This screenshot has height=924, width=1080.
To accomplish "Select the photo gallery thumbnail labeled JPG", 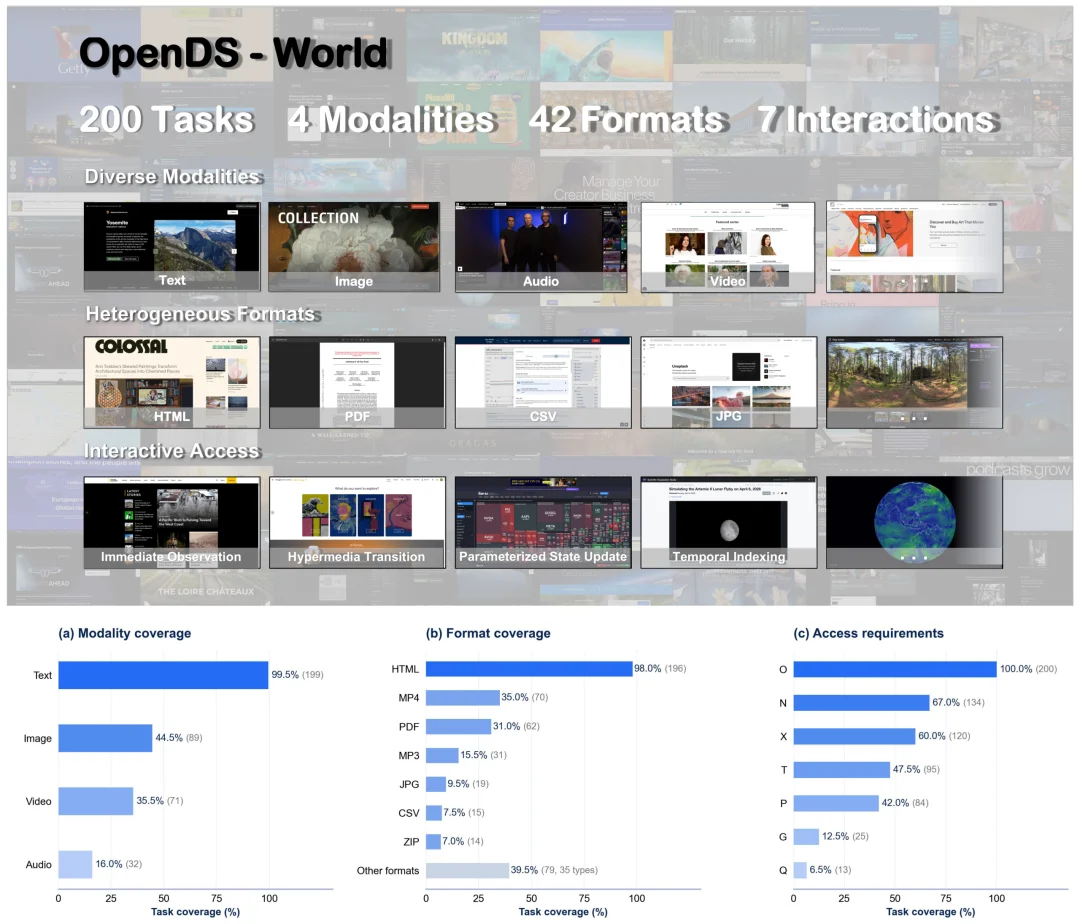I will tap(729, 382).
